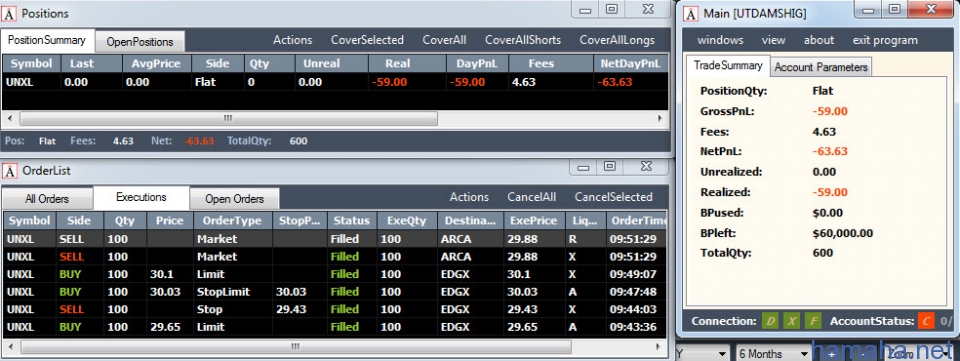Show the TradeSummary tab
The width and height of the screenshot is (960, 361).
coord(728,65)
